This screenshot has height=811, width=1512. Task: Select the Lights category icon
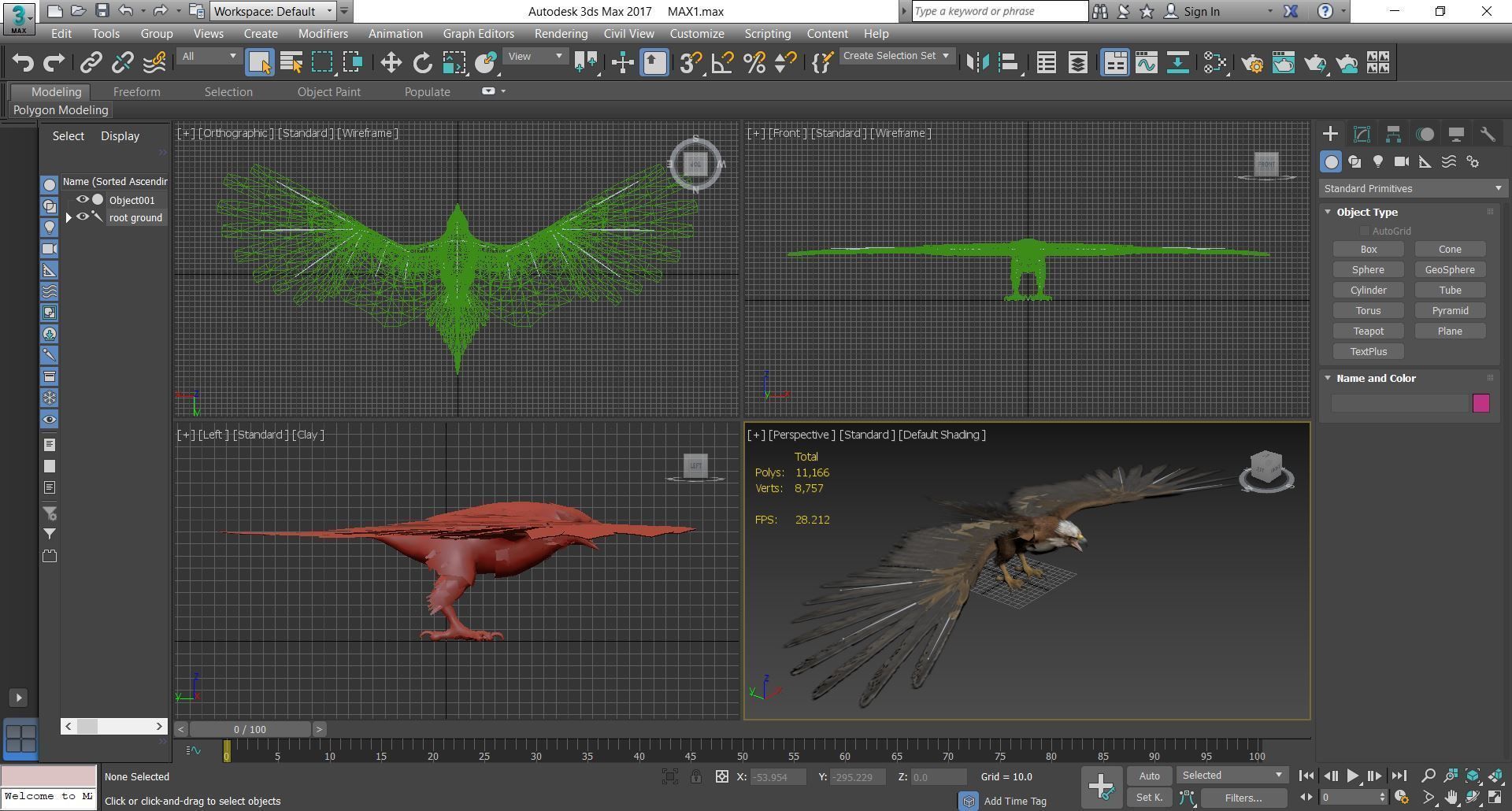tap(1378, 161)
